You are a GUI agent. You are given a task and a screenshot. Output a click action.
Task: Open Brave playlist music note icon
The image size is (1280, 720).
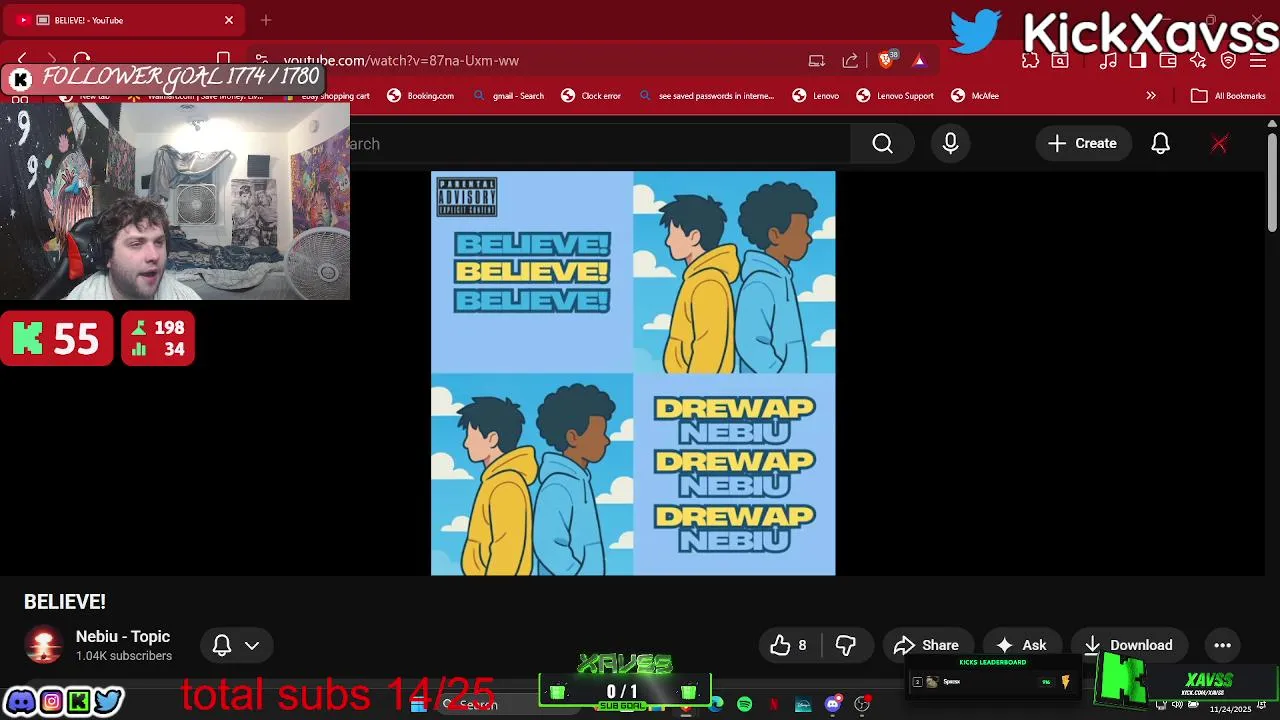click(1108, 61)
